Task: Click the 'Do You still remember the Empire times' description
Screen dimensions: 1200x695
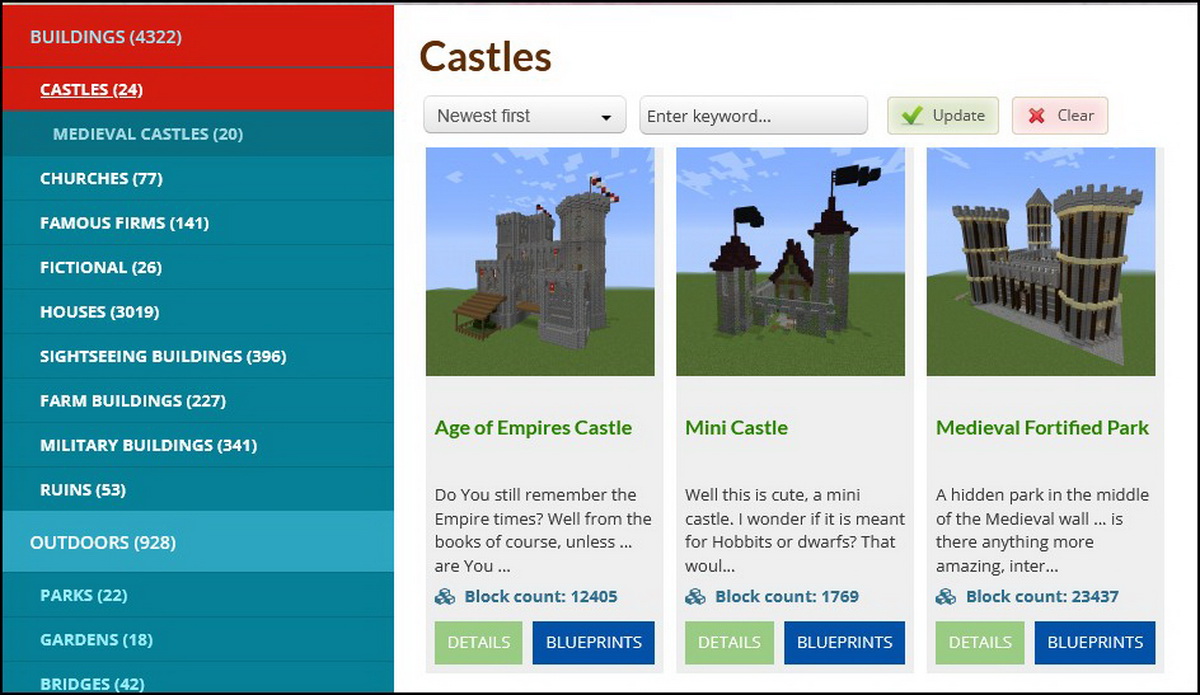Action: pyautogui.click(x=543, y=530)
